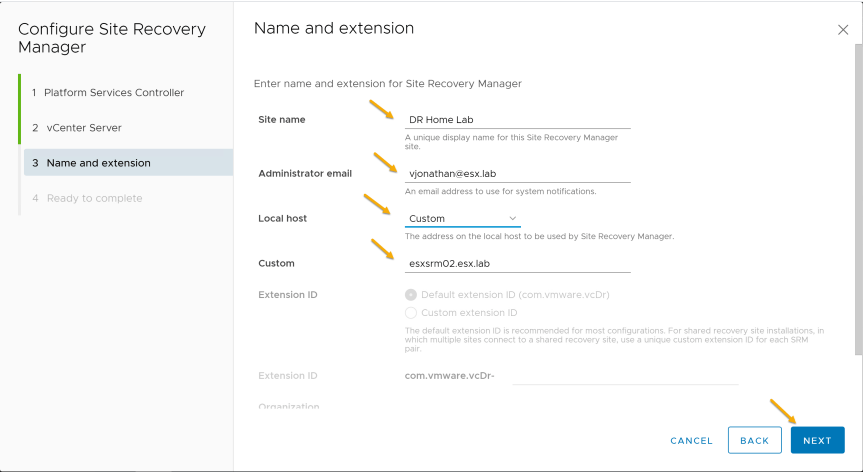Click the Custom host address field
Screen dimensions: 863x472
click(x=517, y=264)
